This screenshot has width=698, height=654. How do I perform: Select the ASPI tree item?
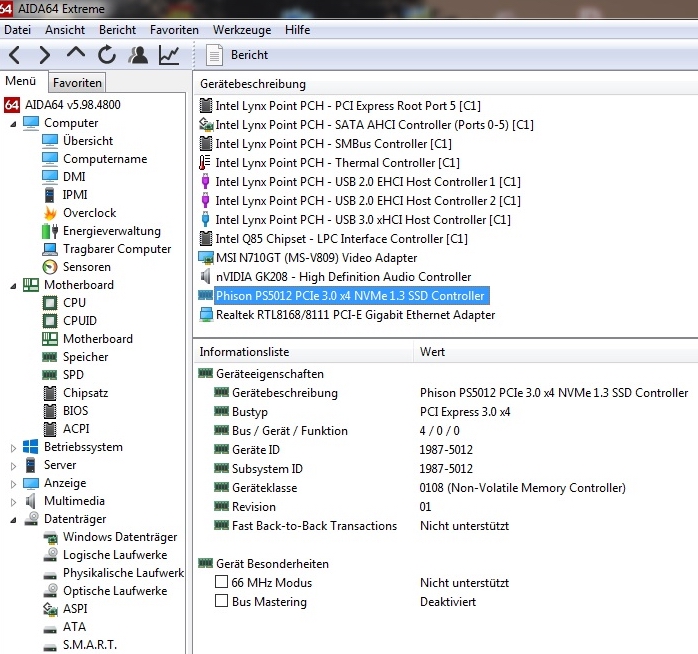pos(75,609)
